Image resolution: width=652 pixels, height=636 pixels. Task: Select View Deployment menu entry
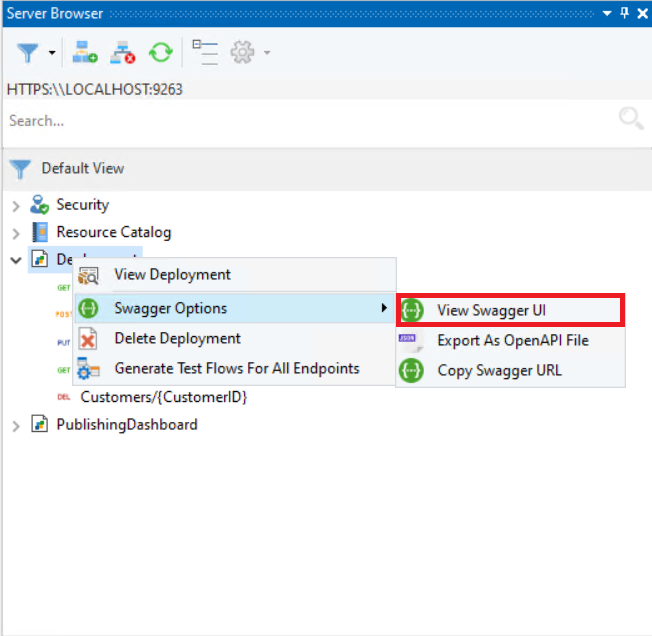click(172, 274)
